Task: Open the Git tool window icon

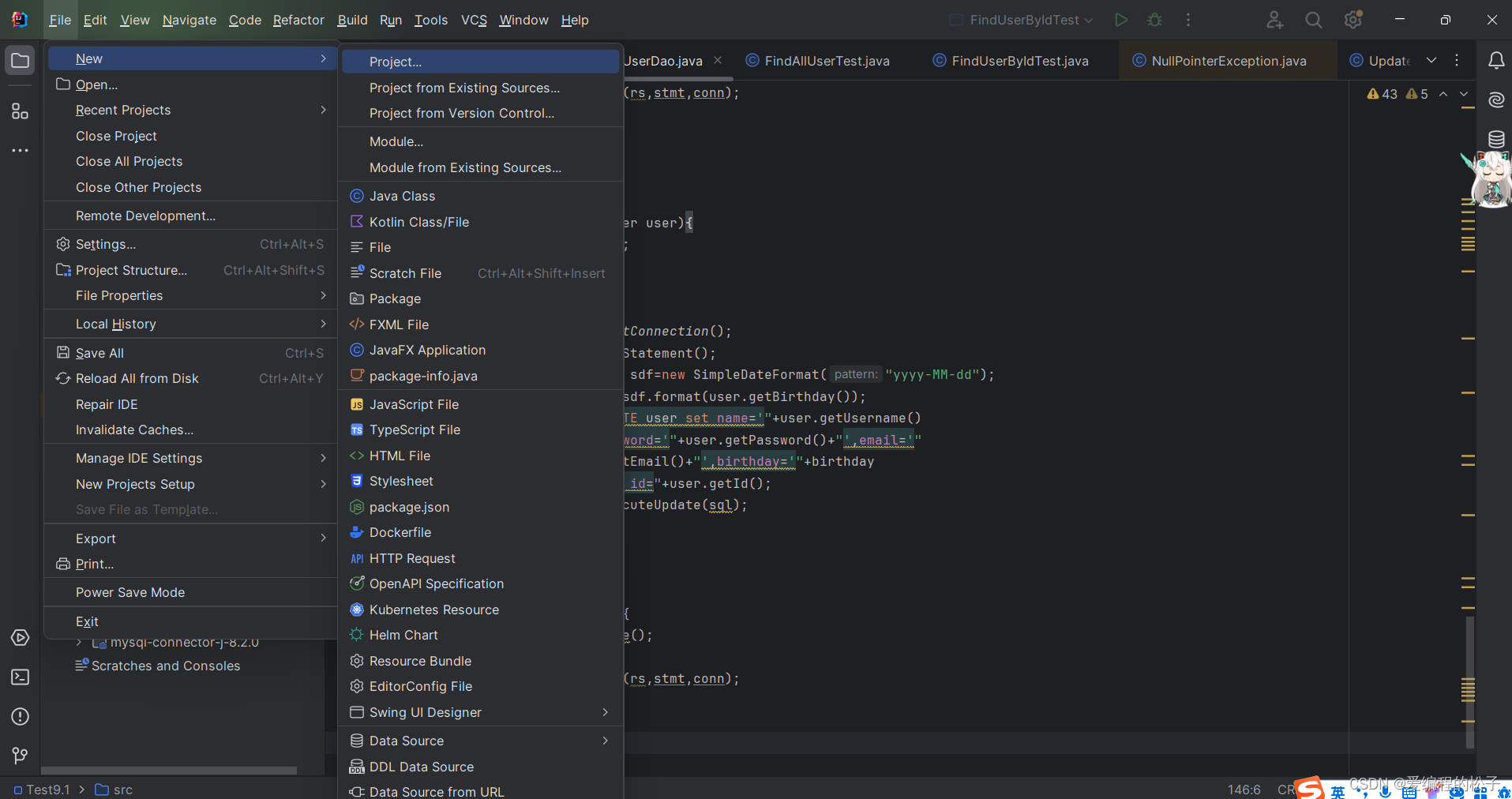Action: tap(21, 756)
